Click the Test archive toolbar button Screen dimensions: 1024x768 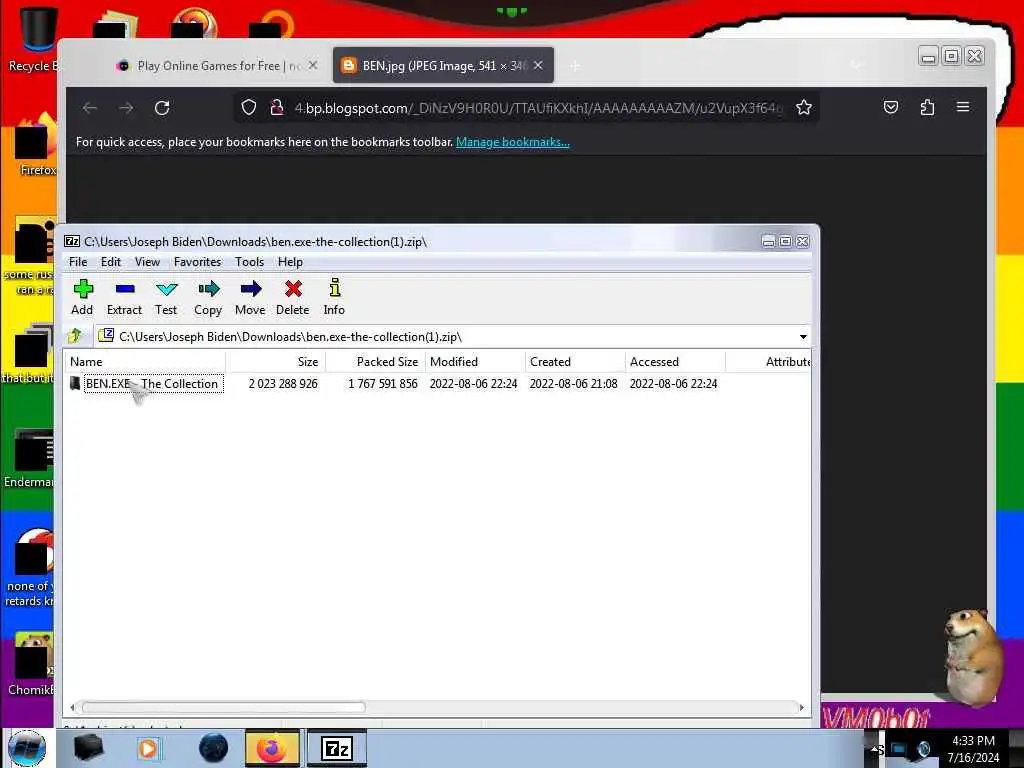(166, 297)
